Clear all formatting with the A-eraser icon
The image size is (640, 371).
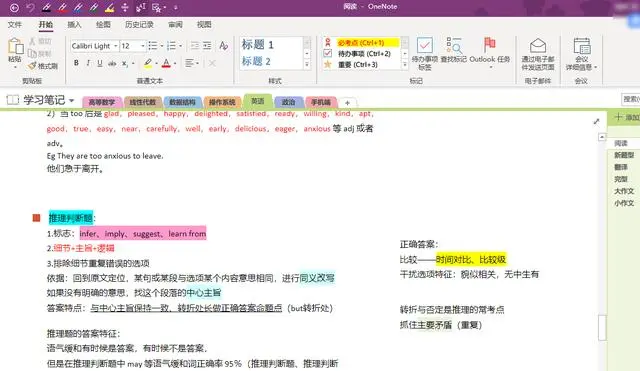tap(224, 46)
